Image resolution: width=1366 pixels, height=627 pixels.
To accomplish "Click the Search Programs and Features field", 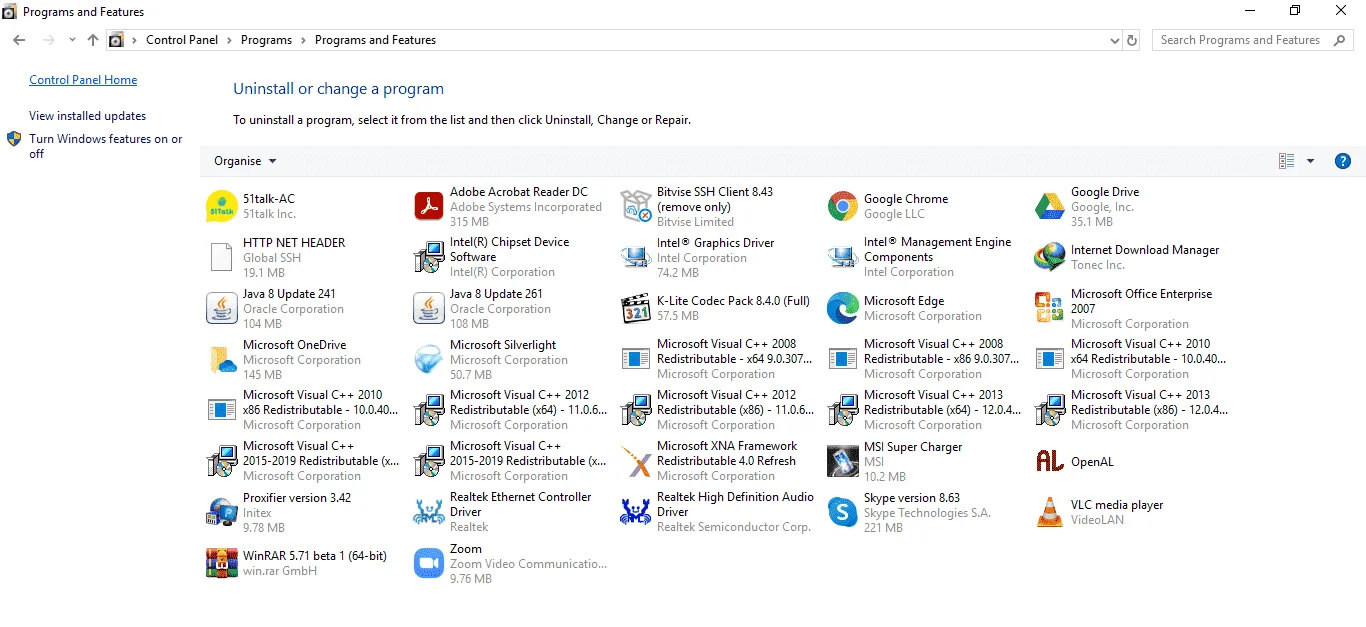I will (x=1253, y=40).
